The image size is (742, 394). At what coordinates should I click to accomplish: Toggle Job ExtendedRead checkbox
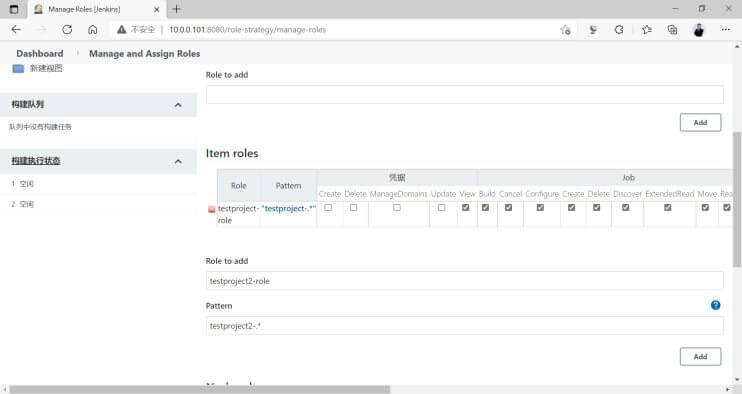coord(668,208)
